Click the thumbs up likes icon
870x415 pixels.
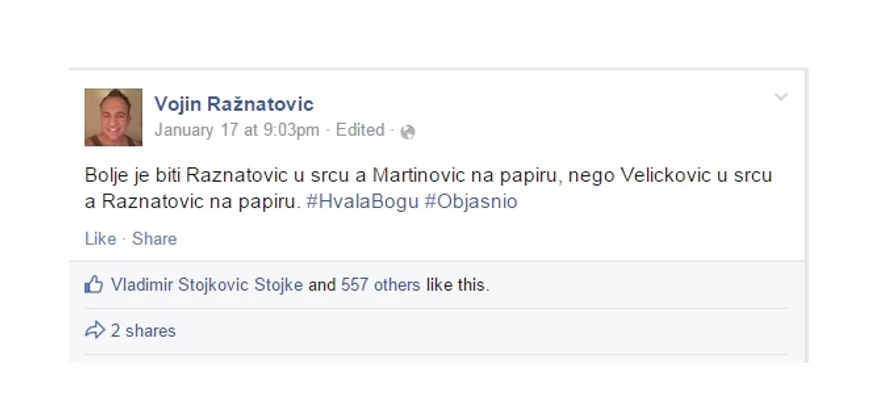pos(94,285)
